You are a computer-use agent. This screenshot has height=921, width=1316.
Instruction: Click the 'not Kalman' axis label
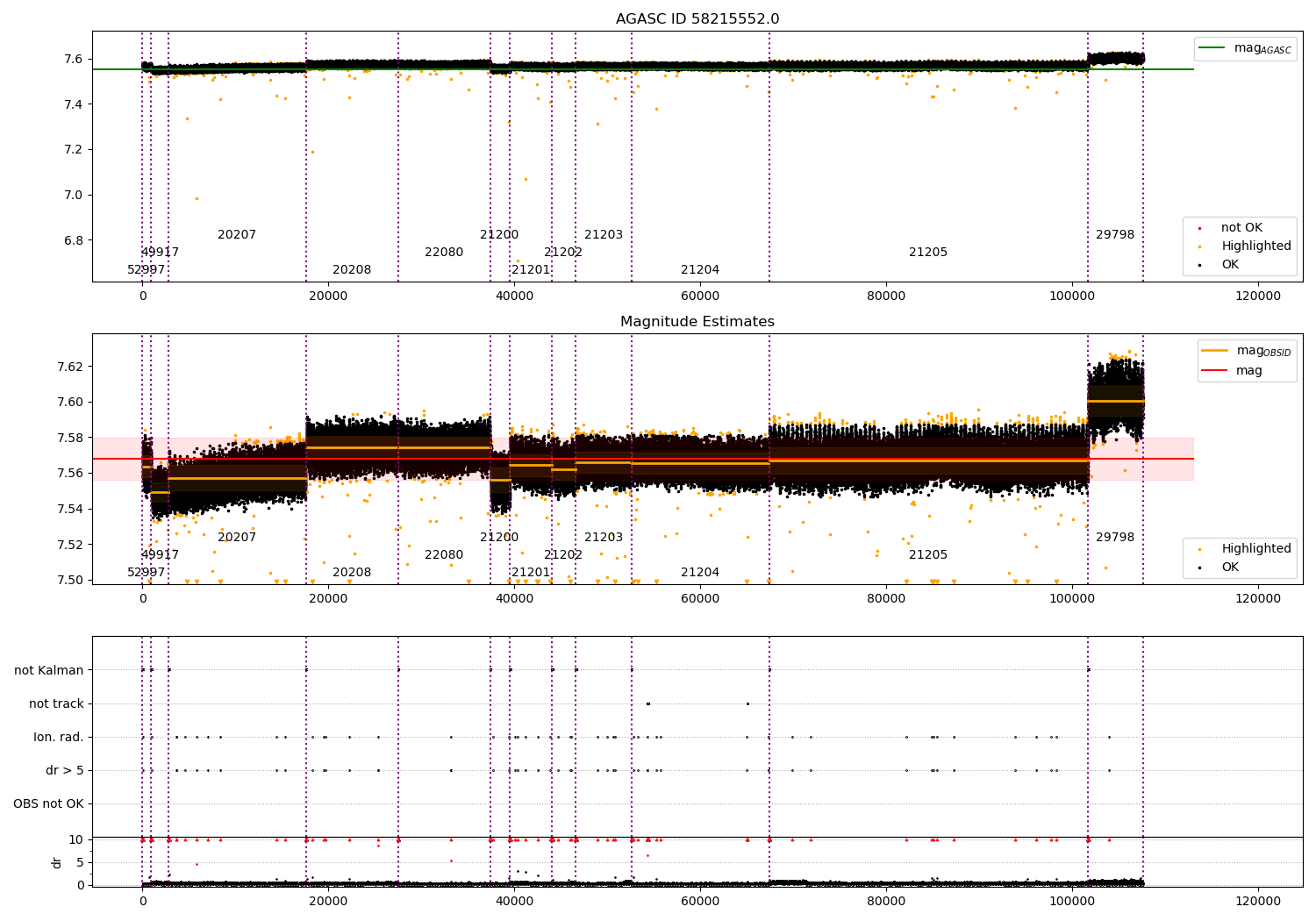click(x=49, y=671)
